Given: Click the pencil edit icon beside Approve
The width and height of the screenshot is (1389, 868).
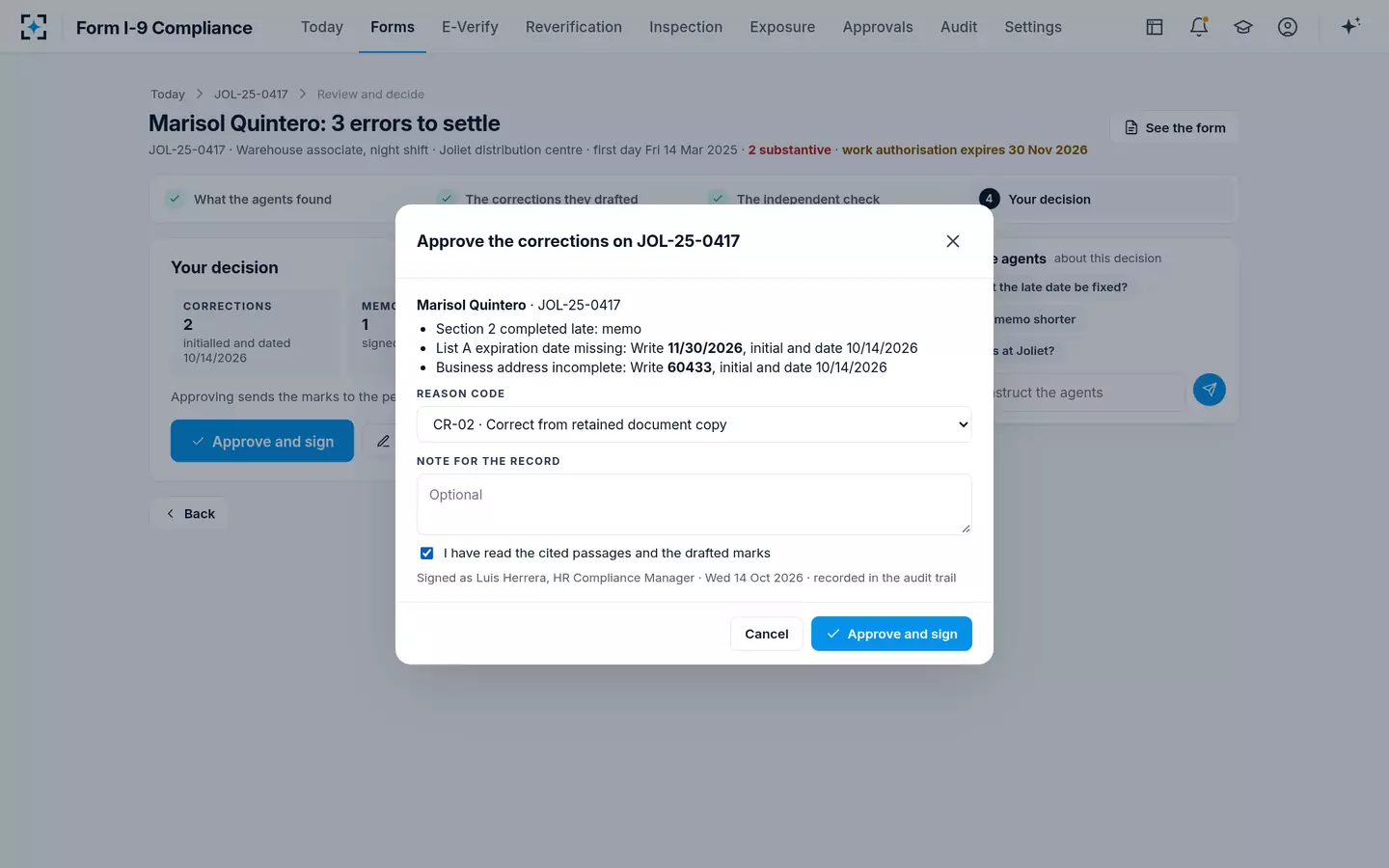Looking at the screenshot, I should click(383, 441).
